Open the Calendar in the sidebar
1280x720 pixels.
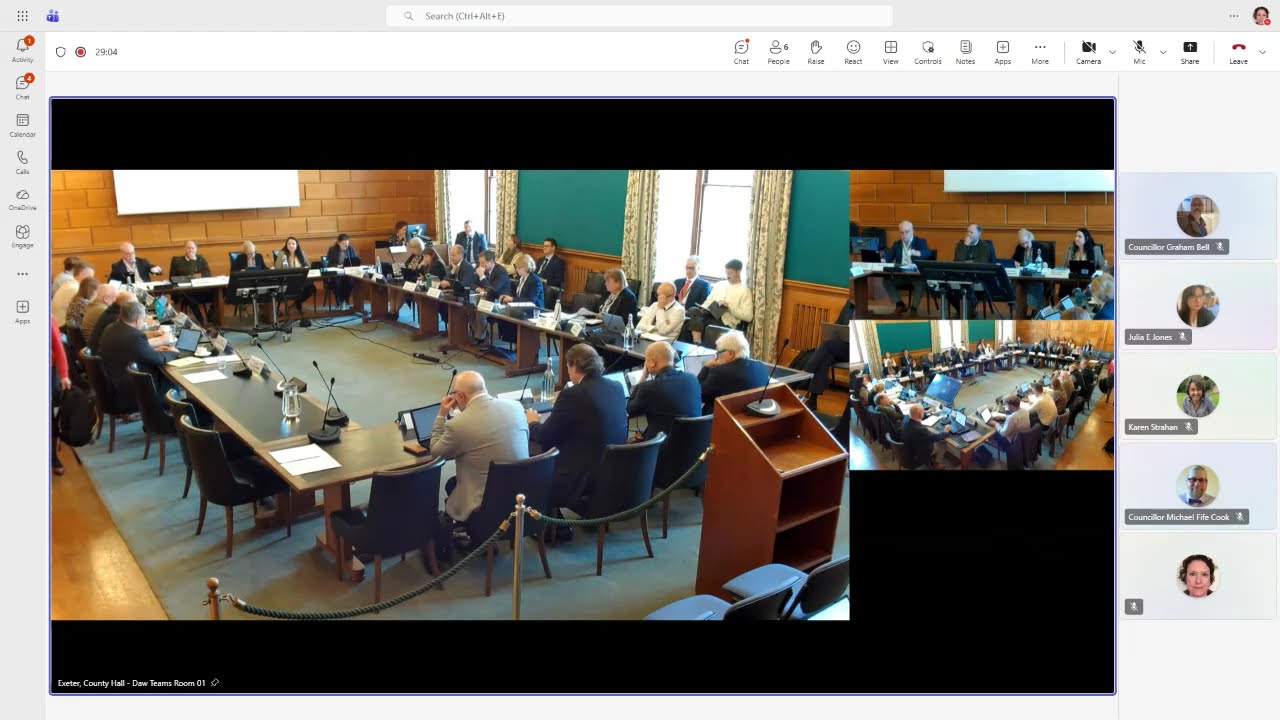pyautogui.click(x=22, y=125)
